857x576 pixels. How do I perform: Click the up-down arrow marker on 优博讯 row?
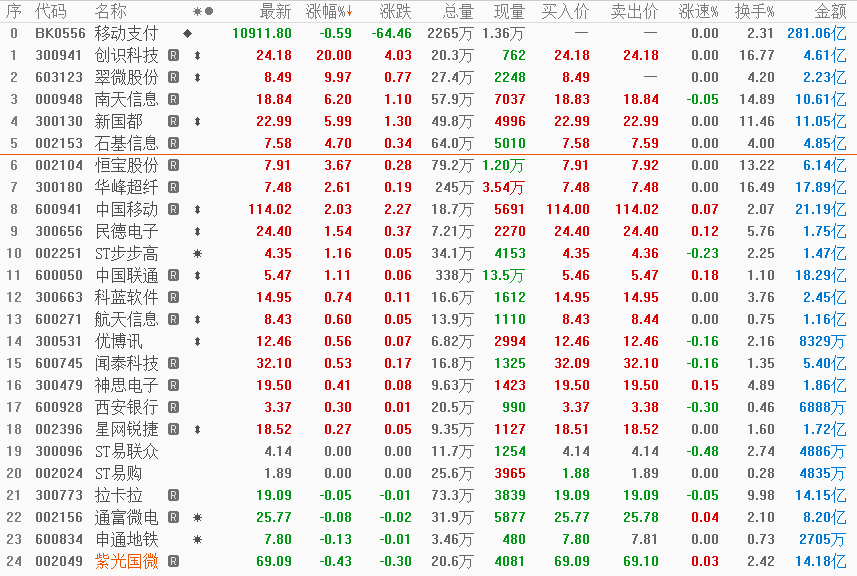[x=197, y=341]
